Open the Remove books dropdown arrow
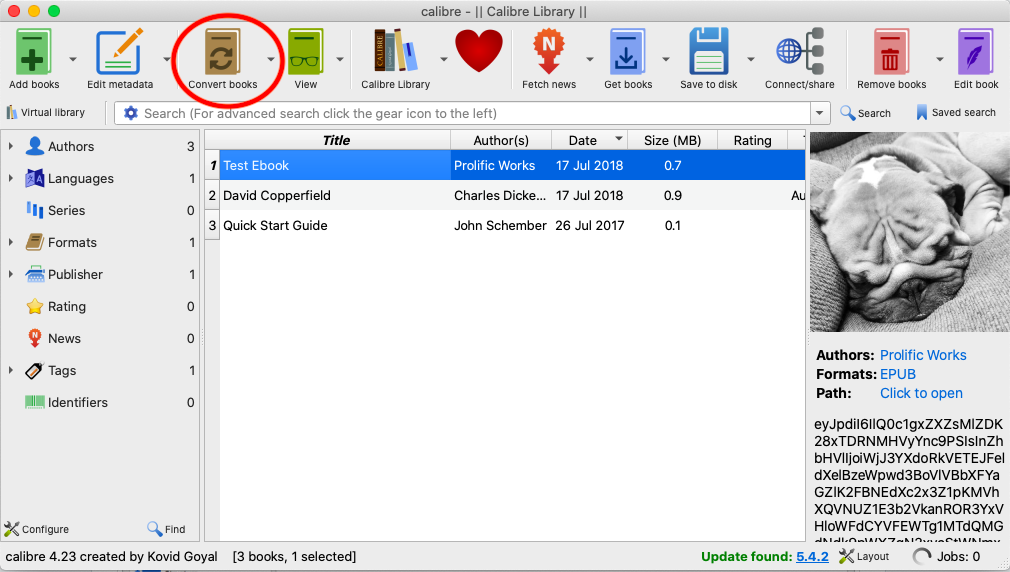This screenshot has width=1010, height=572. (x=940, y=59)
